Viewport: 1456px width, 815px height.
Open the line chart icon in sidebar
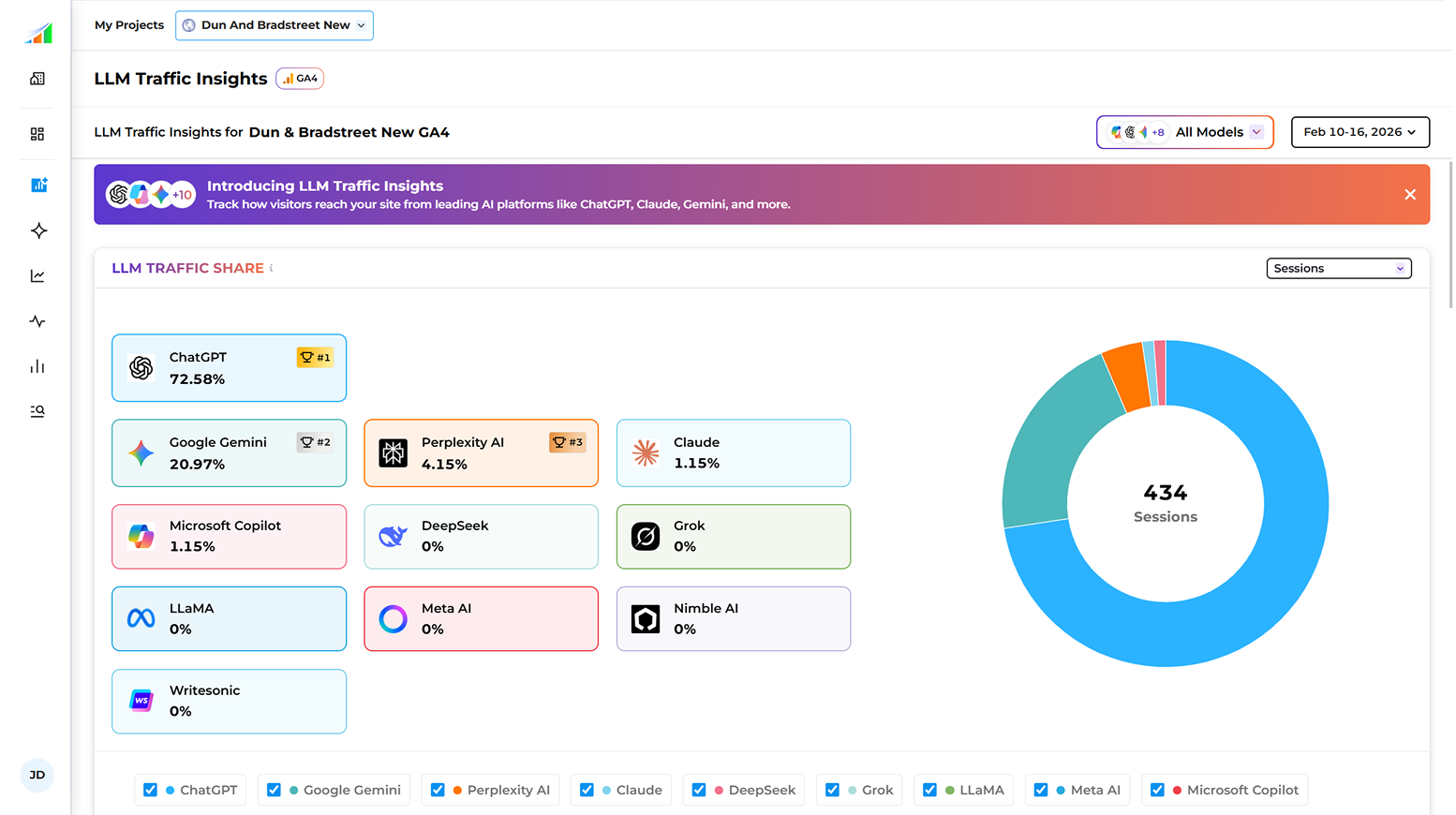click(x=37, y=275)
